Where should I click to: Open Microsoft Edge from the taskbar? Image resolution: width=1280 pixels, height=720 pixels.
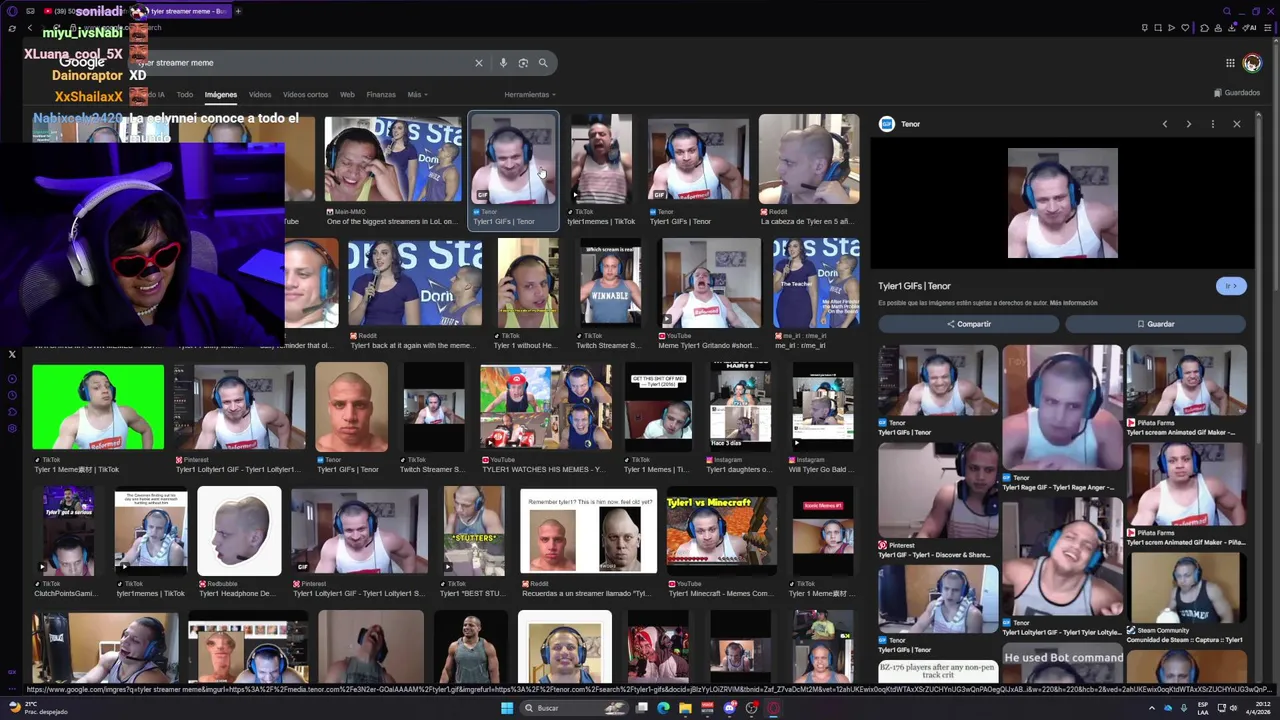coord(663,708)
